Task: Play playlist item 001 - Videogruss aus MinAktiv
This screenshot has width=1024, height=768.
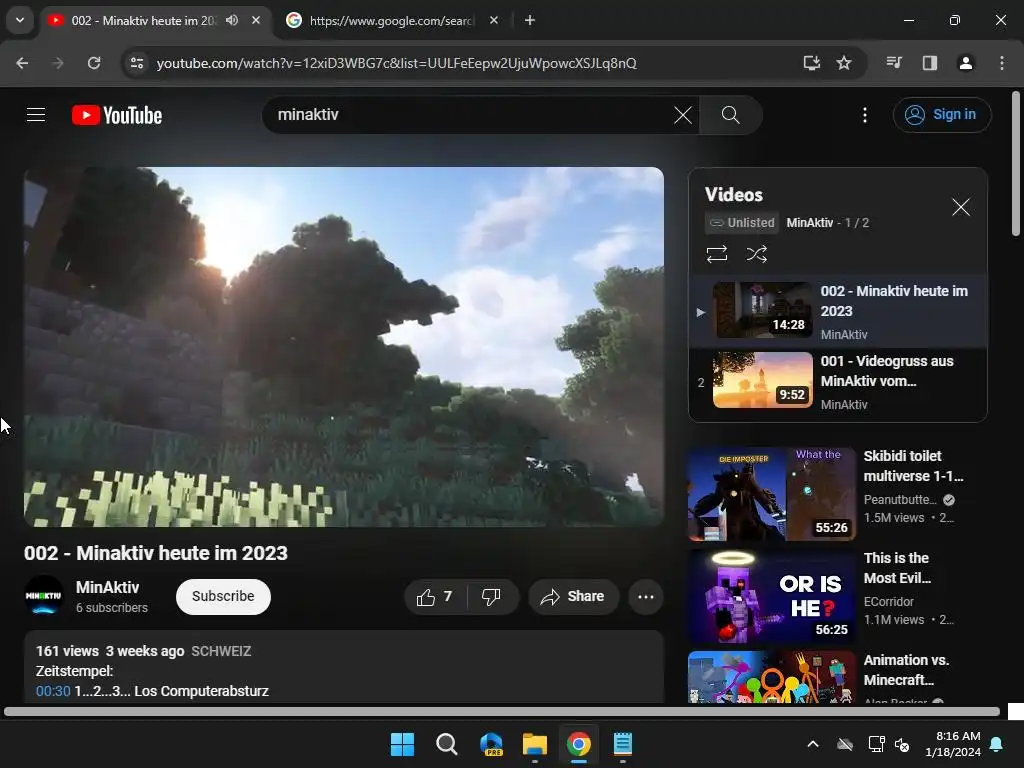Action: point(838,381)
